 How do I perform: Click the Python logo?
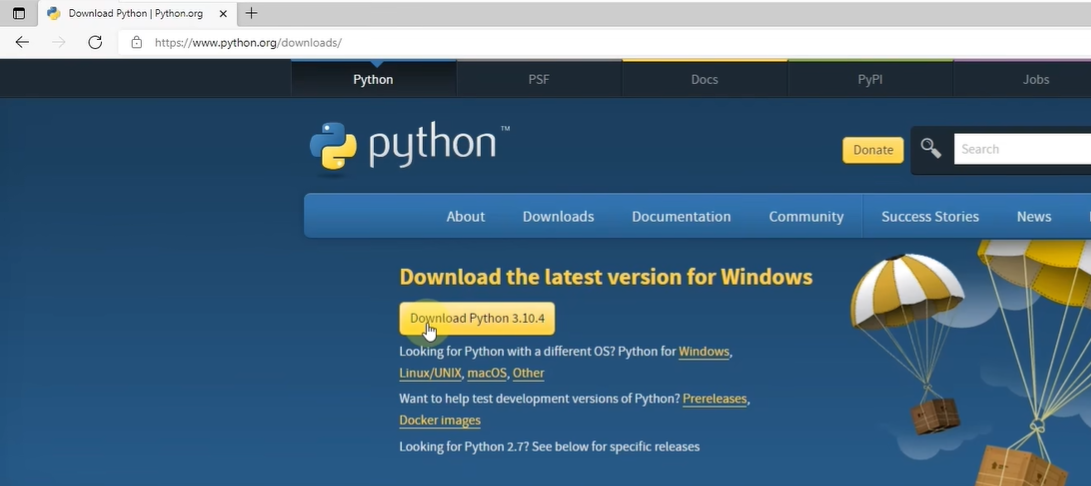(410, 147)
